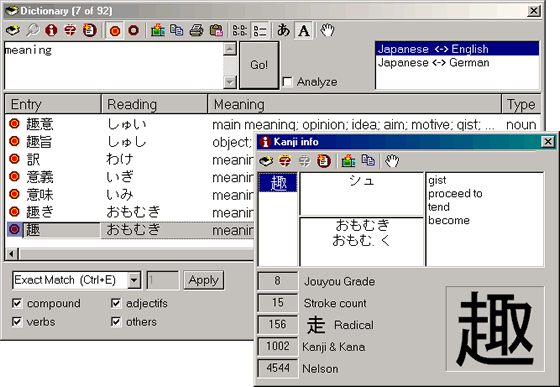Uncheck the others checkbox
Screen dimensions: 560x387
116,322
